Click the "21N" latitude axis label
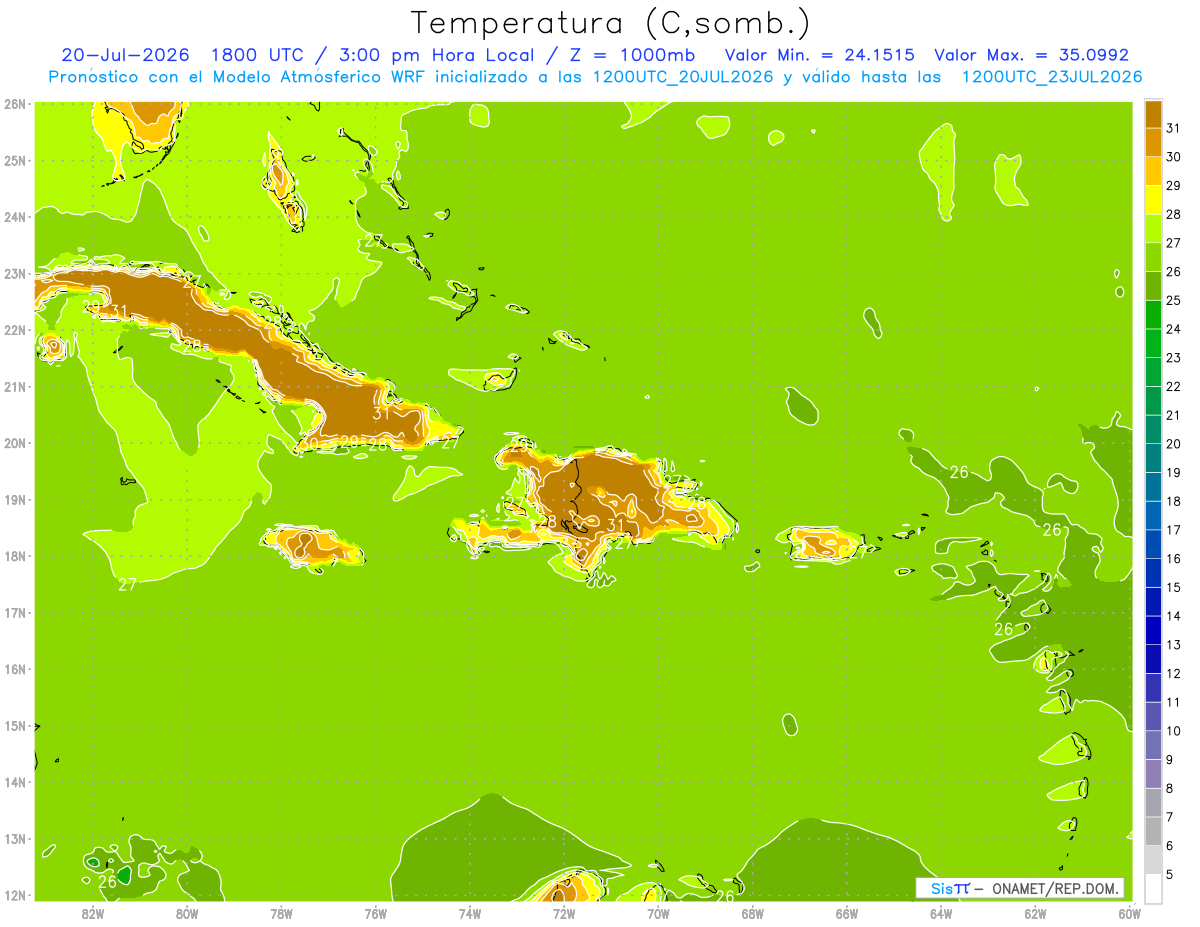 tap(15, 386)
